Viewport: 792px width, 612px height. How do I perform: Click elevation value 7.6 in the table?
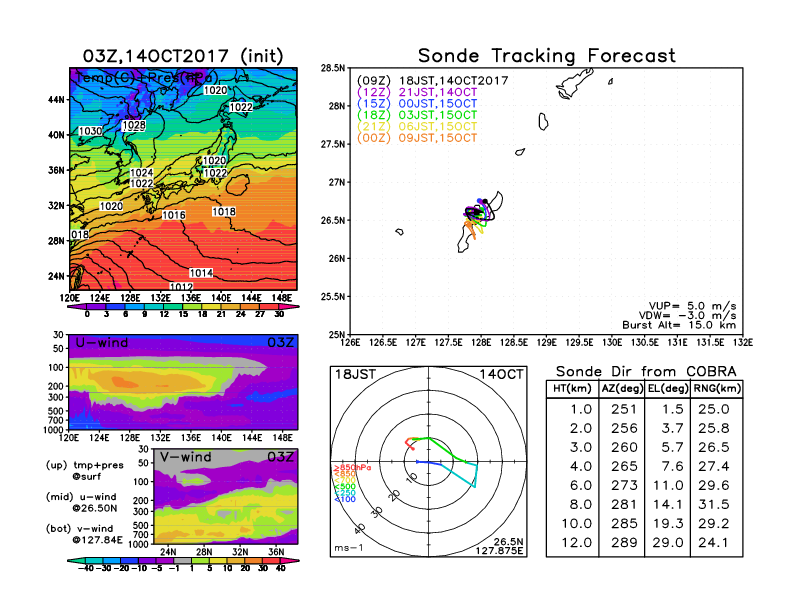pos(672,466)
